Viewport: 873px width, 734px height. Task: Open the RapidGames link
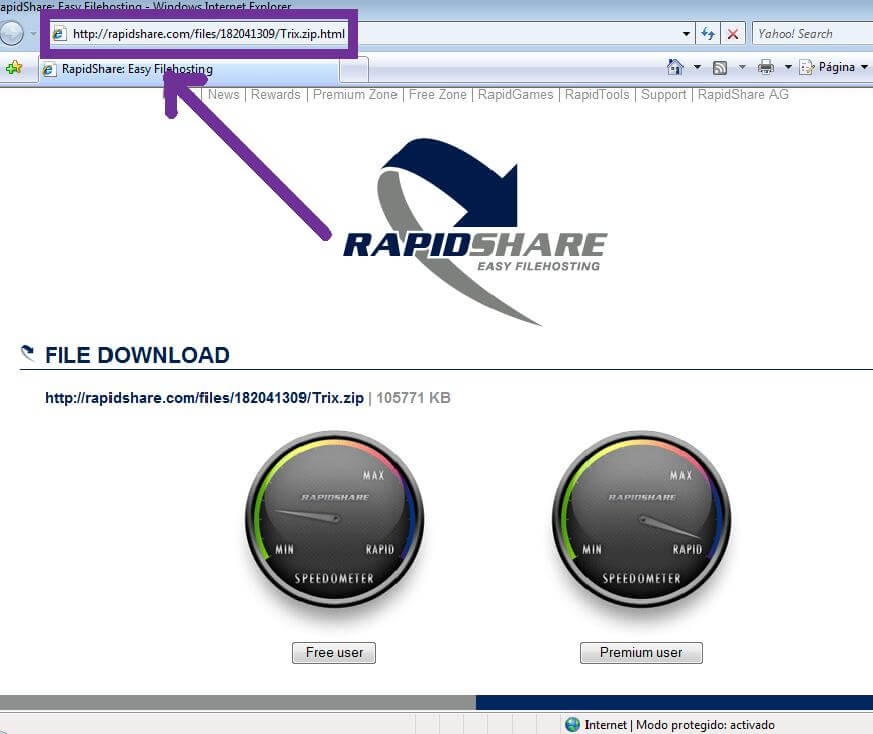[516, 95]
